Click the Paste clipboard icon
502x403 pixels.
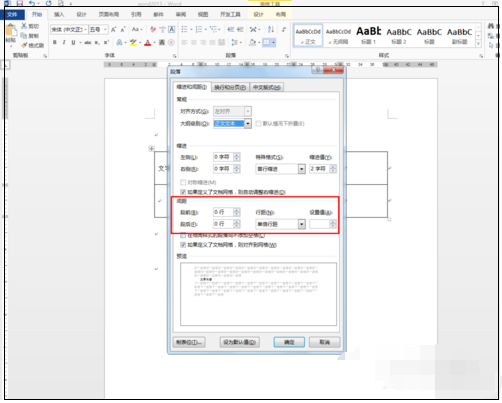tap(11, 31)
